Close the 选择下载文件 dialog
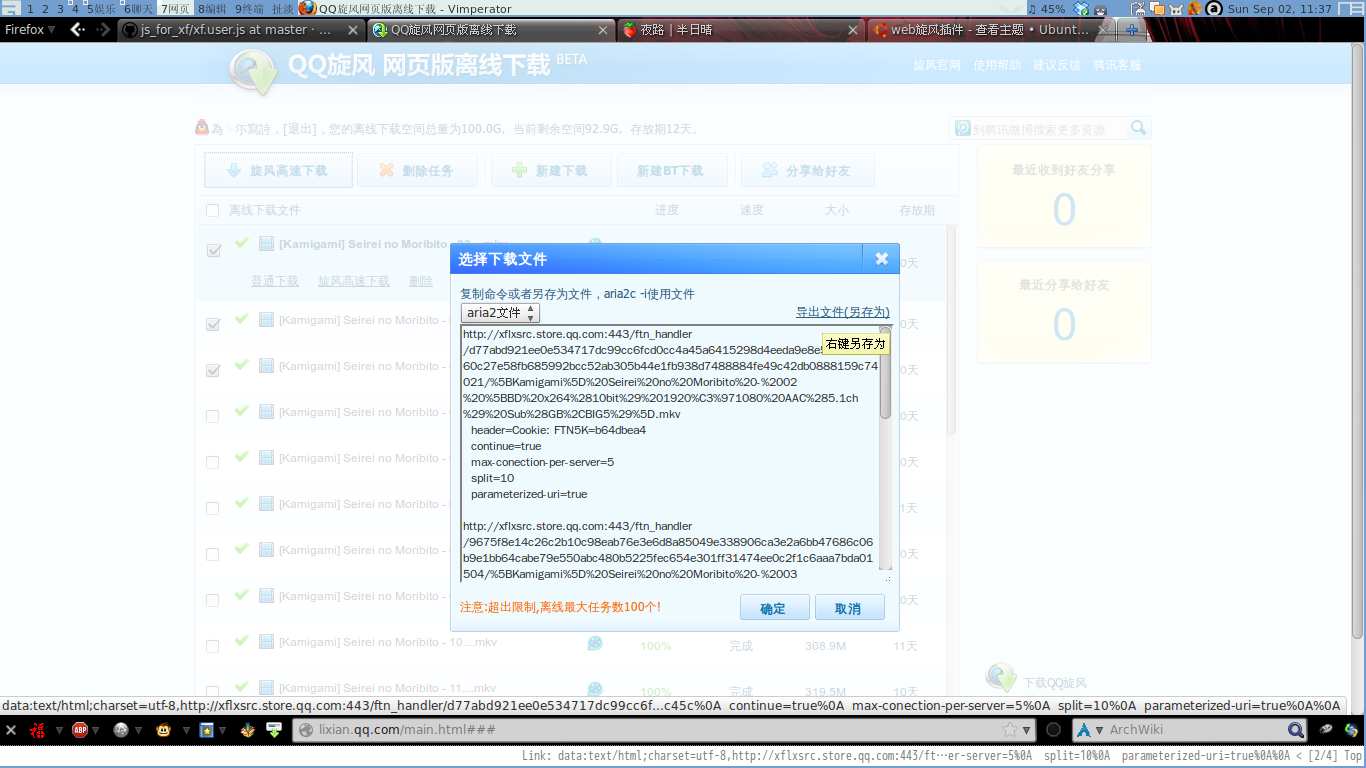The width and height of the screenshot is (1366, 768). (x=881, y=258)
